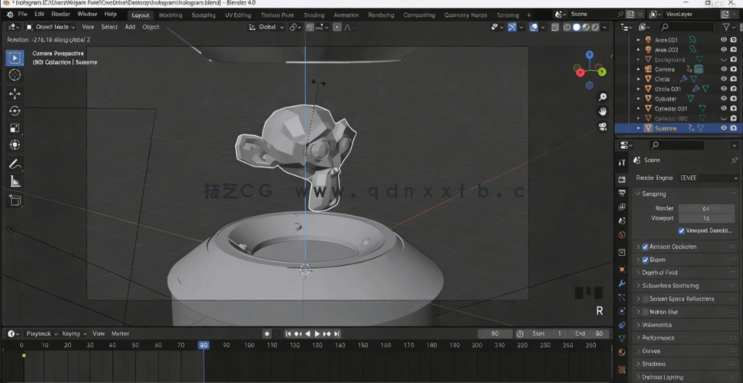
Task: Switch to rendered viewport shading
Action: point(595,27)
